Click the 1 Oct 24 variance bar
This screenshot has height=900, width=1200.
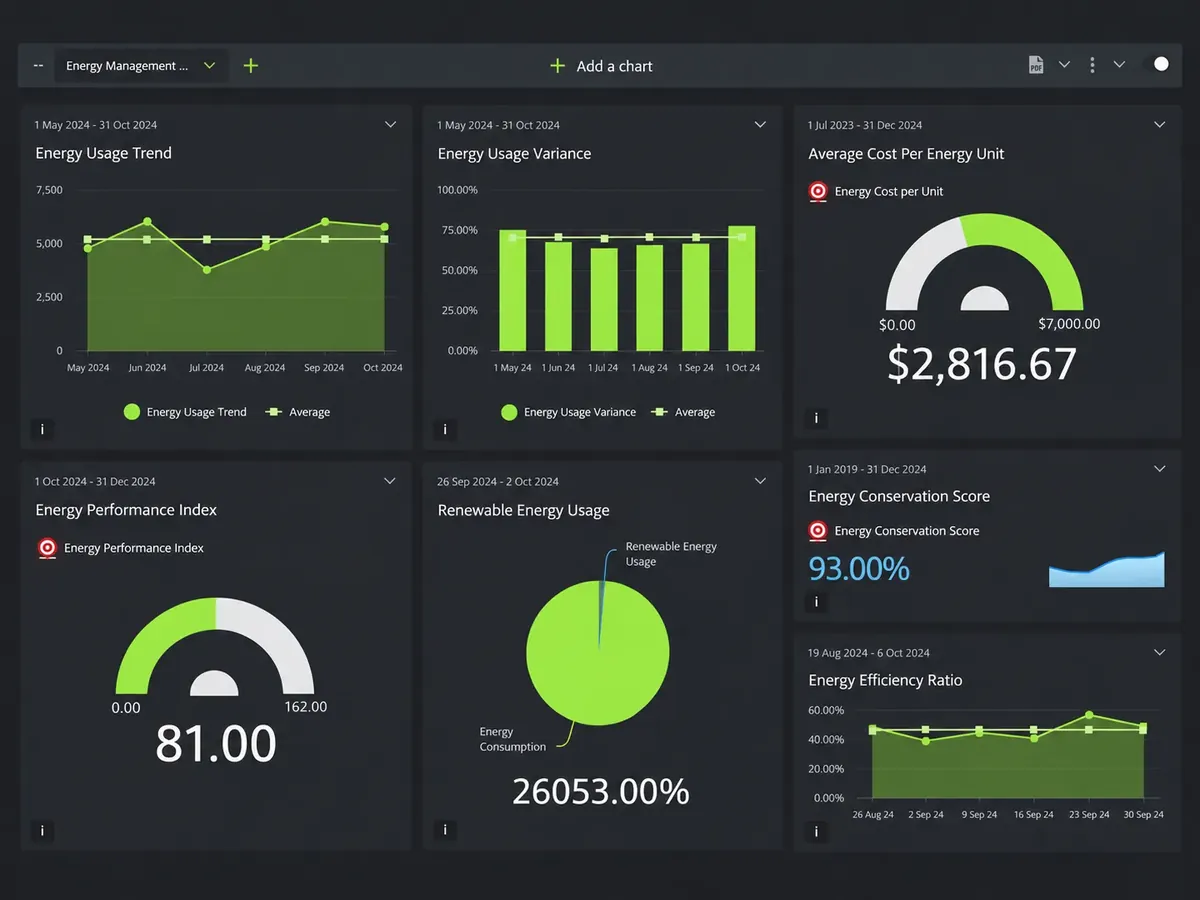point(742,288)
